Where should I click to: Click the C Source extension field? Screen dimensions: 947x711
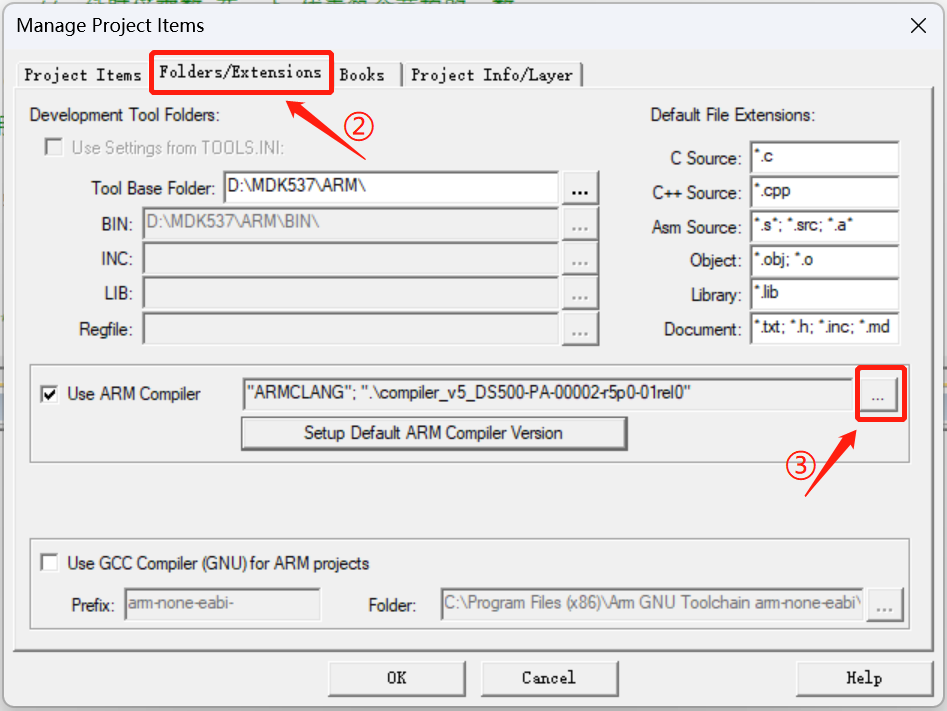coord(824,157)
